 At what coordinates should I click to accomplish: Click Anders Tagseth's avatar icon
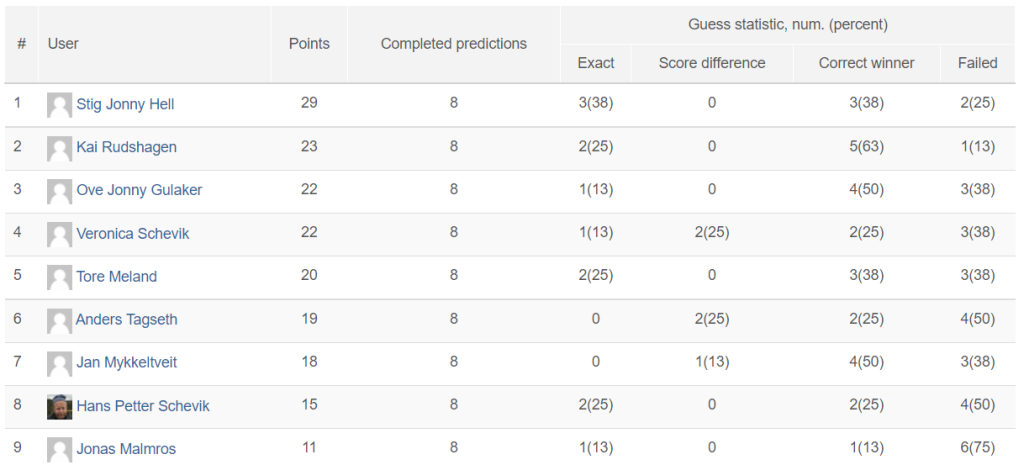[x=59, y=321]
